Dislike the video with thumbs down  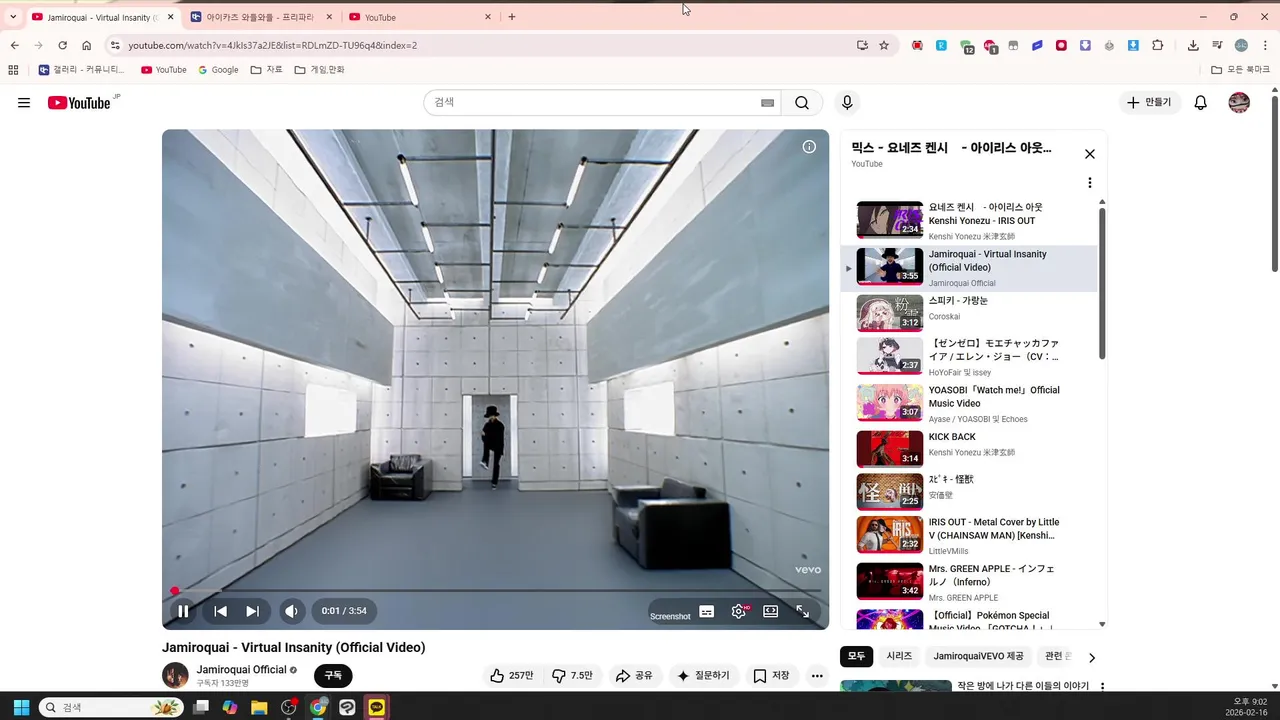tap(573, 676)
